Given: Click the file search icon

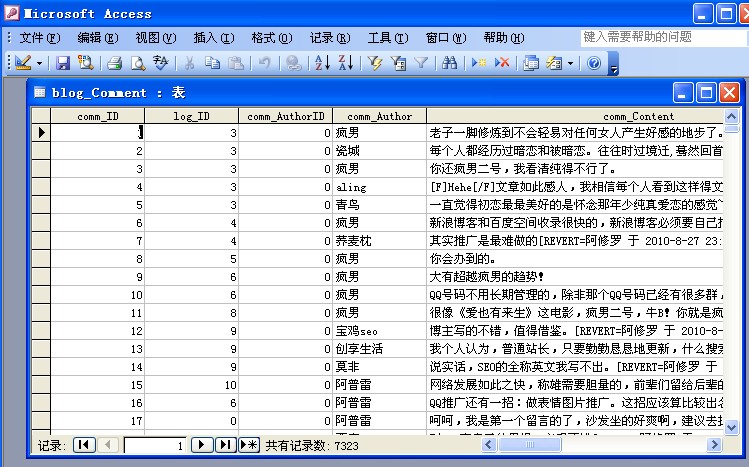Looking at the screenshot, I should click(x=86, y=63).
